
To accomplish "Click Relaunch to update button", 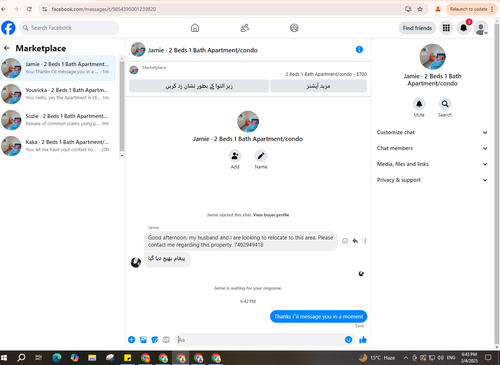I will pyautogui.click(x=468, y=9).
